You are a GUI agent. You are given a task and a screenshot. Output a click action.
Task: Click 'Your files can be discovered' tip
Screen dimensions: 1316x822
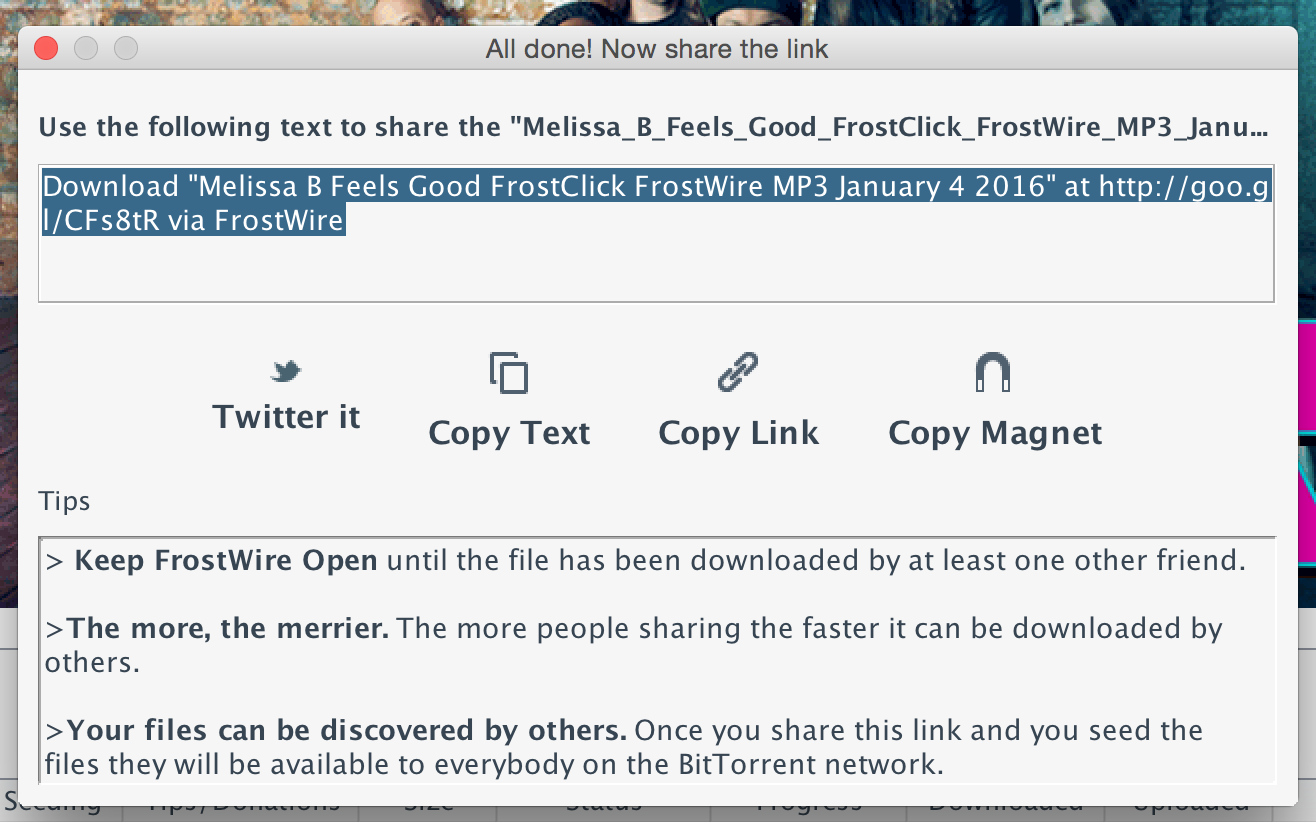(624, 730)
